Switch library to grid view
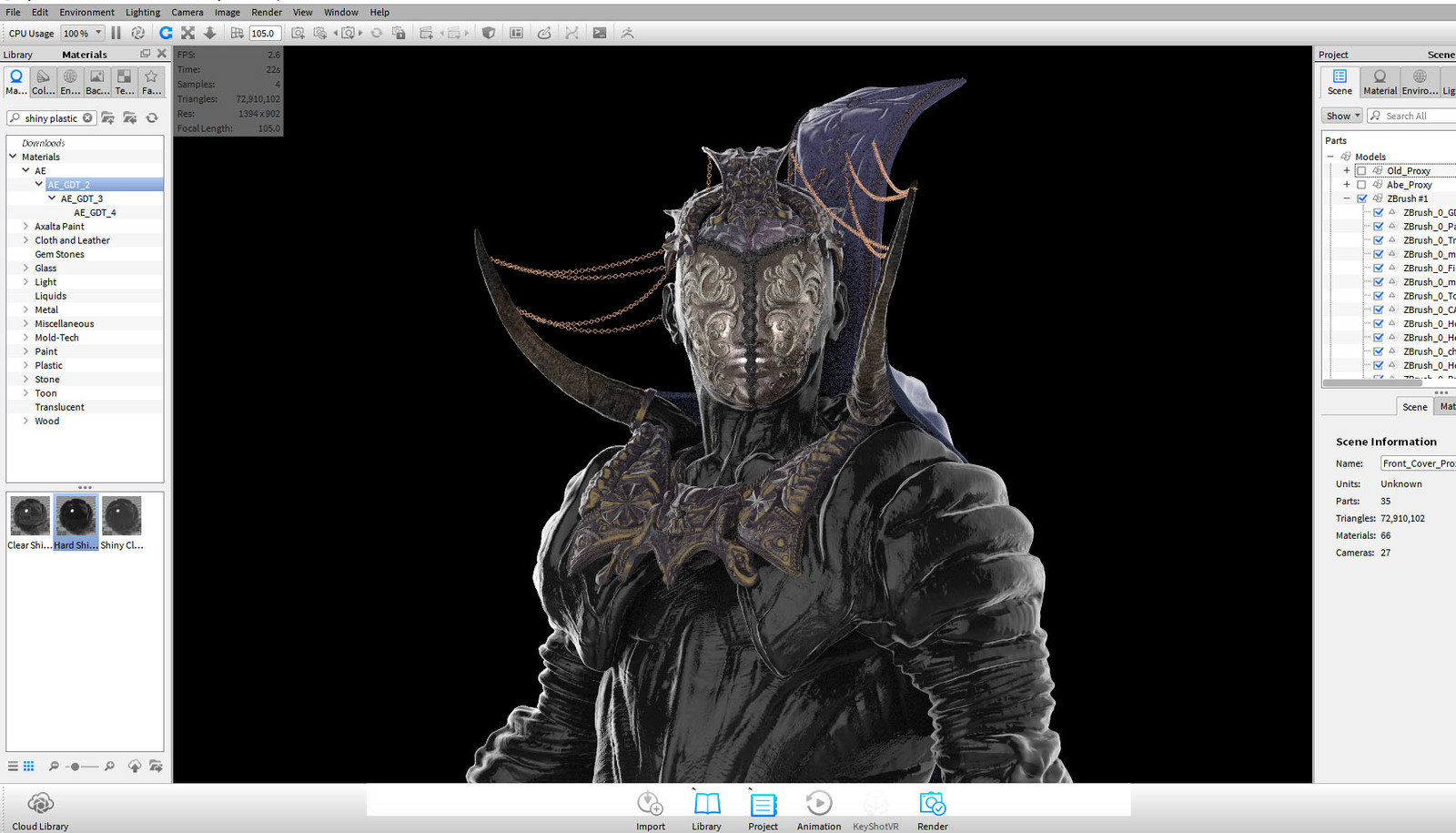Image resolution: width=1456 pixels, height=833 pixels. [29, 767]
